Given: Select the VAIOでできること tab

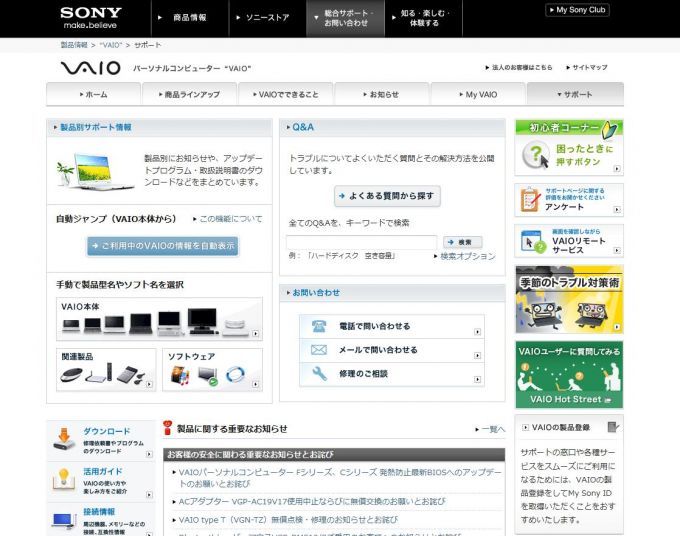Looking at the screenshot, I should pyautogui.click(x=286, y=94).
